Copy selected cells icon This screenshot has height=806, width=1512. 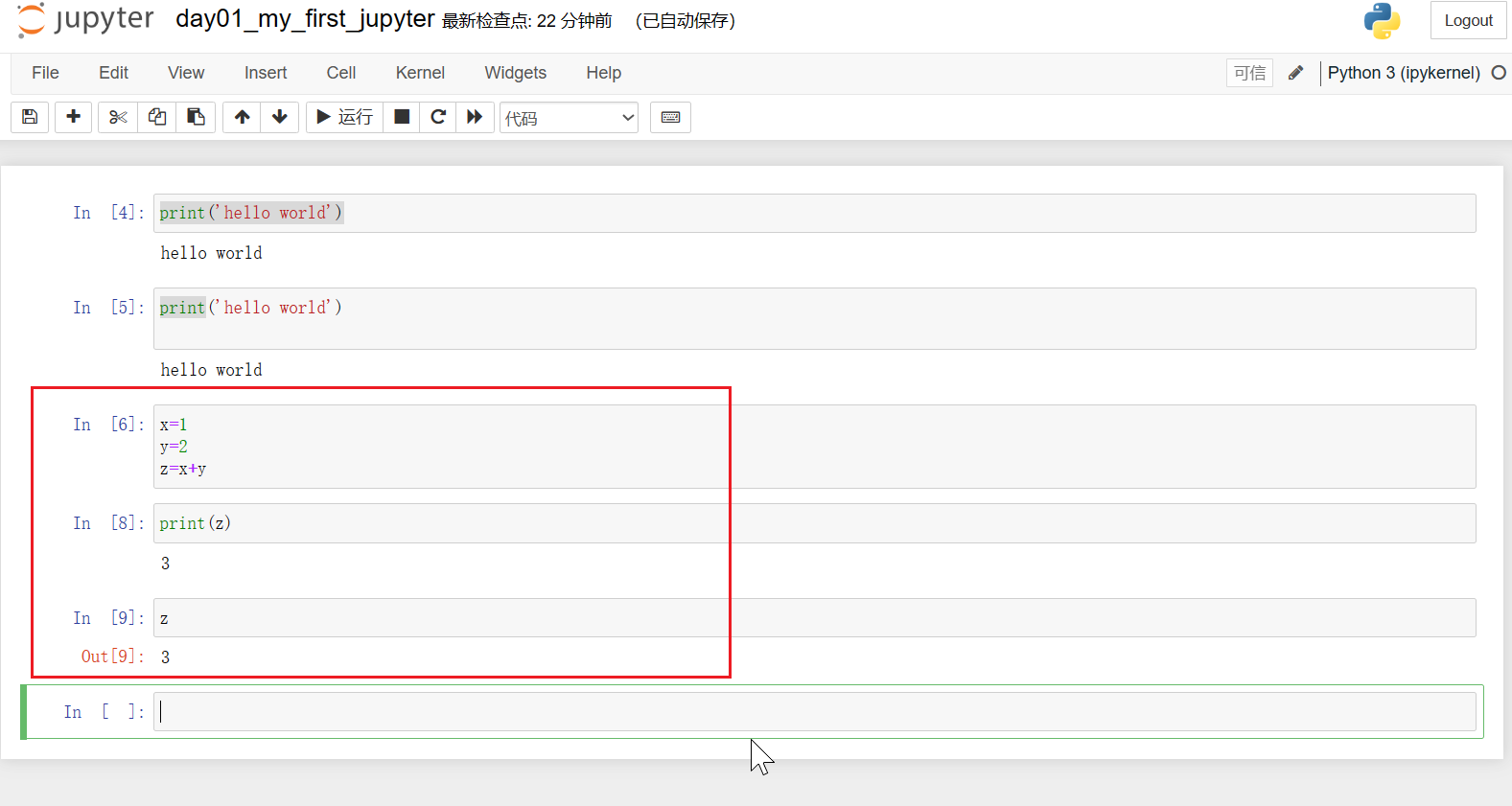[x=157, y=117]
